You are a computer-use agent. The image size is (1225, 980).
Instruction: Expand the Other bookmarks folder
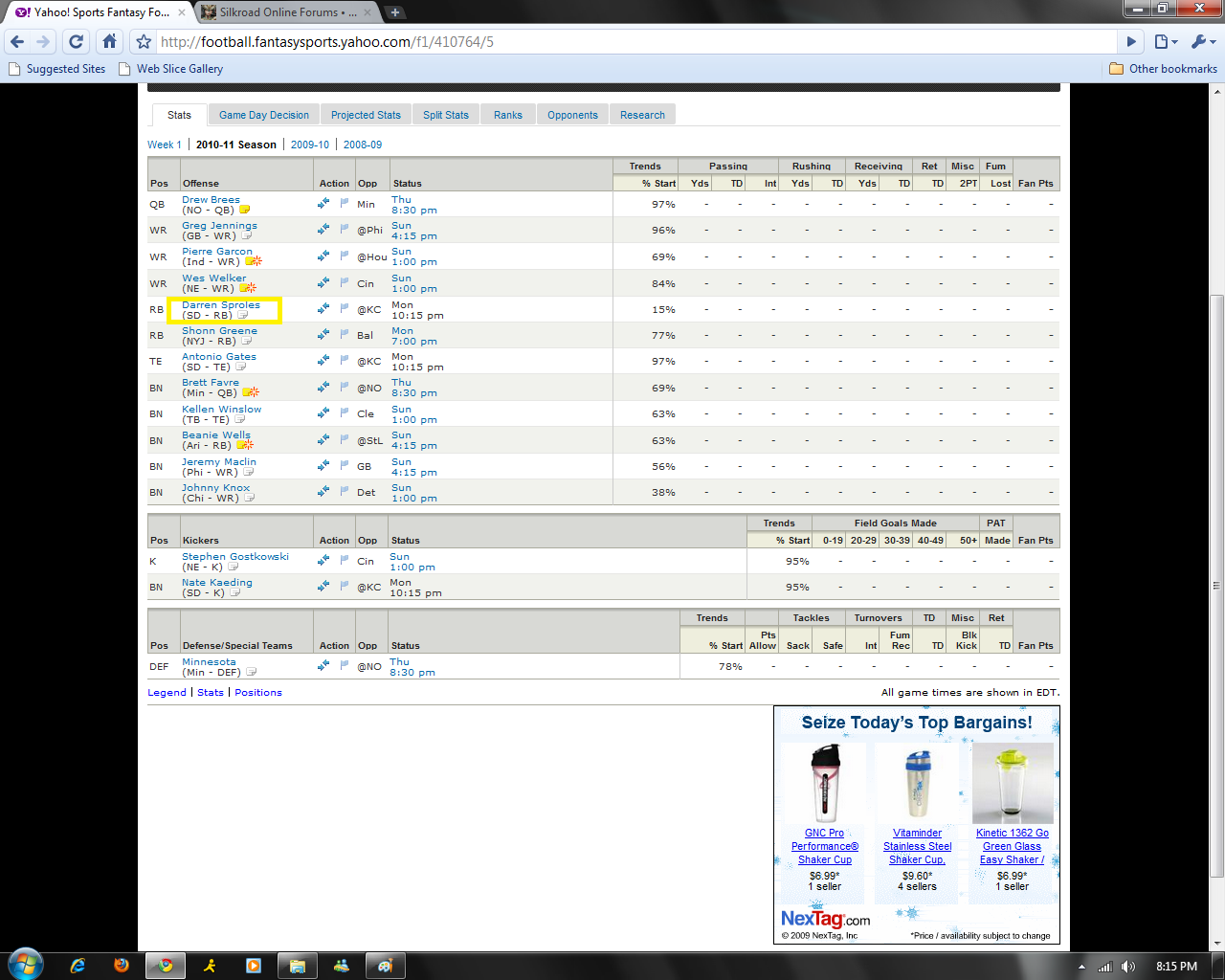click(x=1163, y=69)
